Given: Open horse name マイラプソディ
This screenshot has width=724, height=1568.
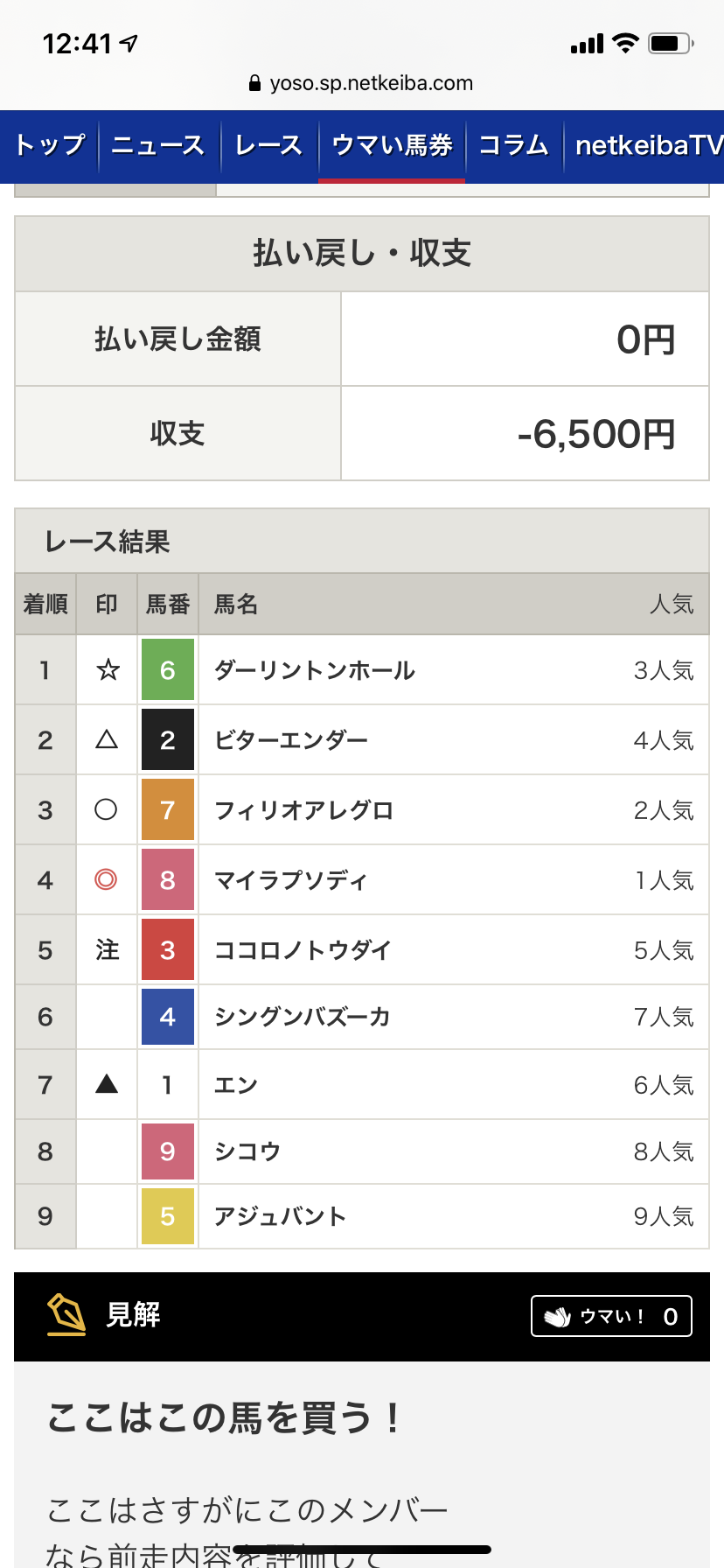Looking at the screenshot, I should coord(290,879).
